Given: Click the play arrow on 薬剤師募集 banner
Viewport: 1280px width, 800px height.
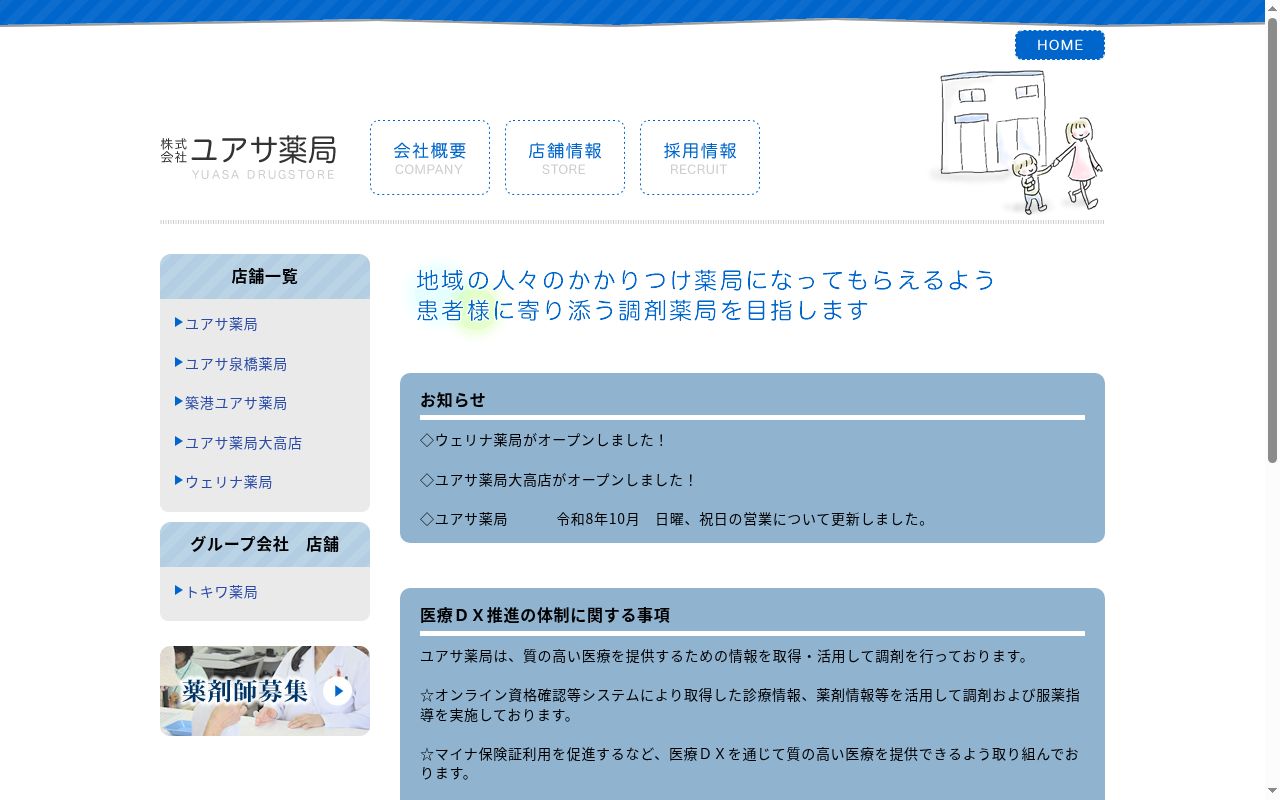Looking at the screenshot, I should 338,691.
